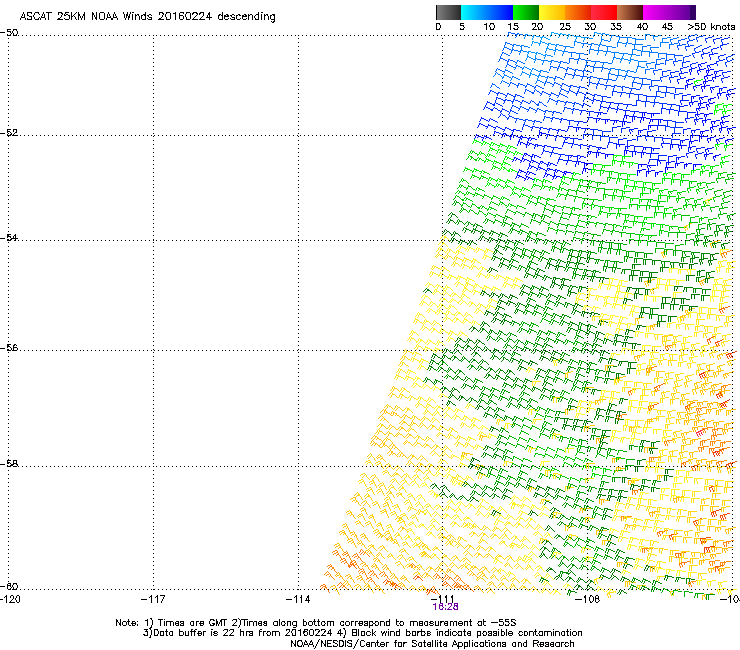740x650 pixels.
Task: Click the brown 35-40 knots legend segment
Action: click(x=630, y=12)
